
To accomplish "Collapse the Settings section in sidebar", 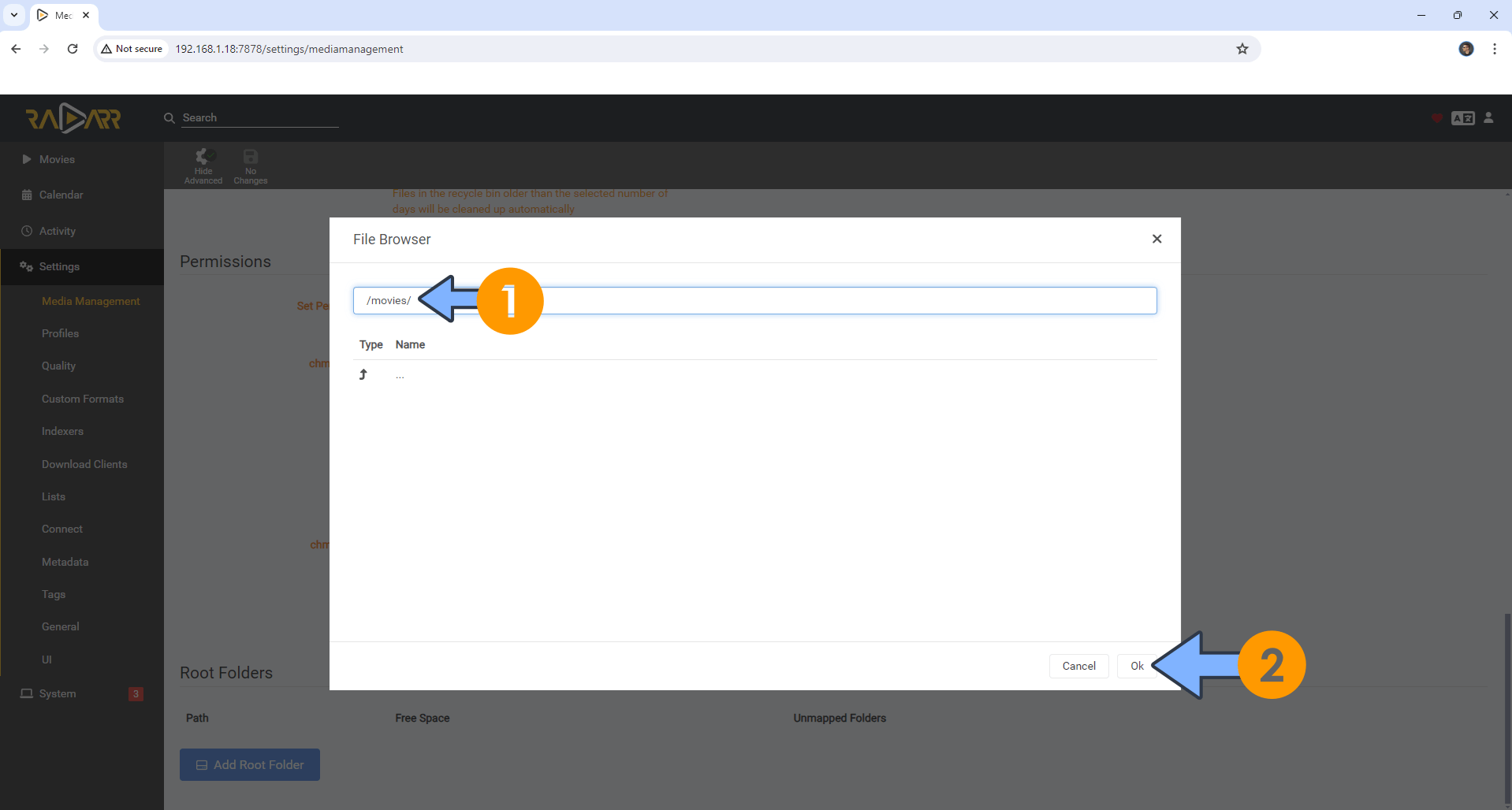I will click(x=59, y=266).
